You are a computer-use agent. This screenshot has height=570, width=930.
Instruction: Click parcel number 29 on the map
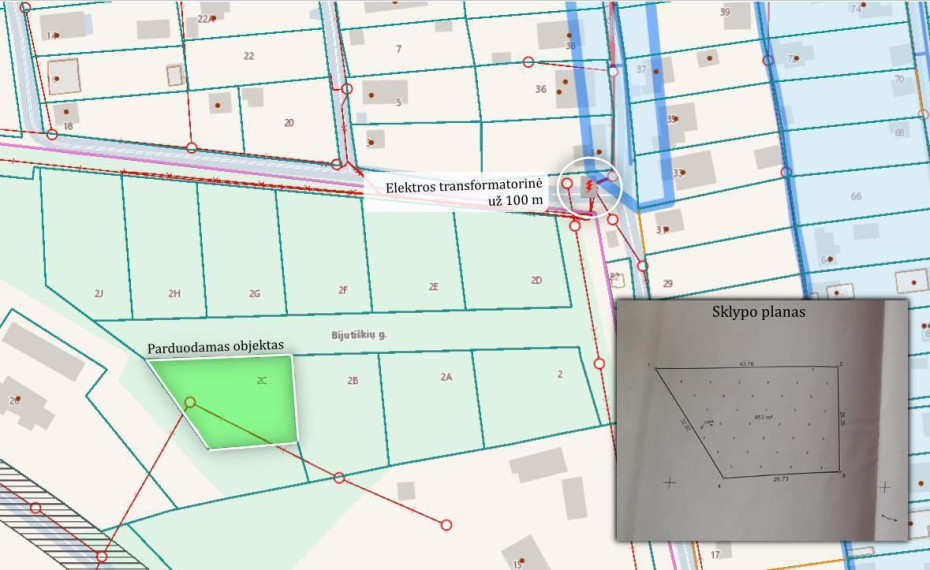coord(668,284)
